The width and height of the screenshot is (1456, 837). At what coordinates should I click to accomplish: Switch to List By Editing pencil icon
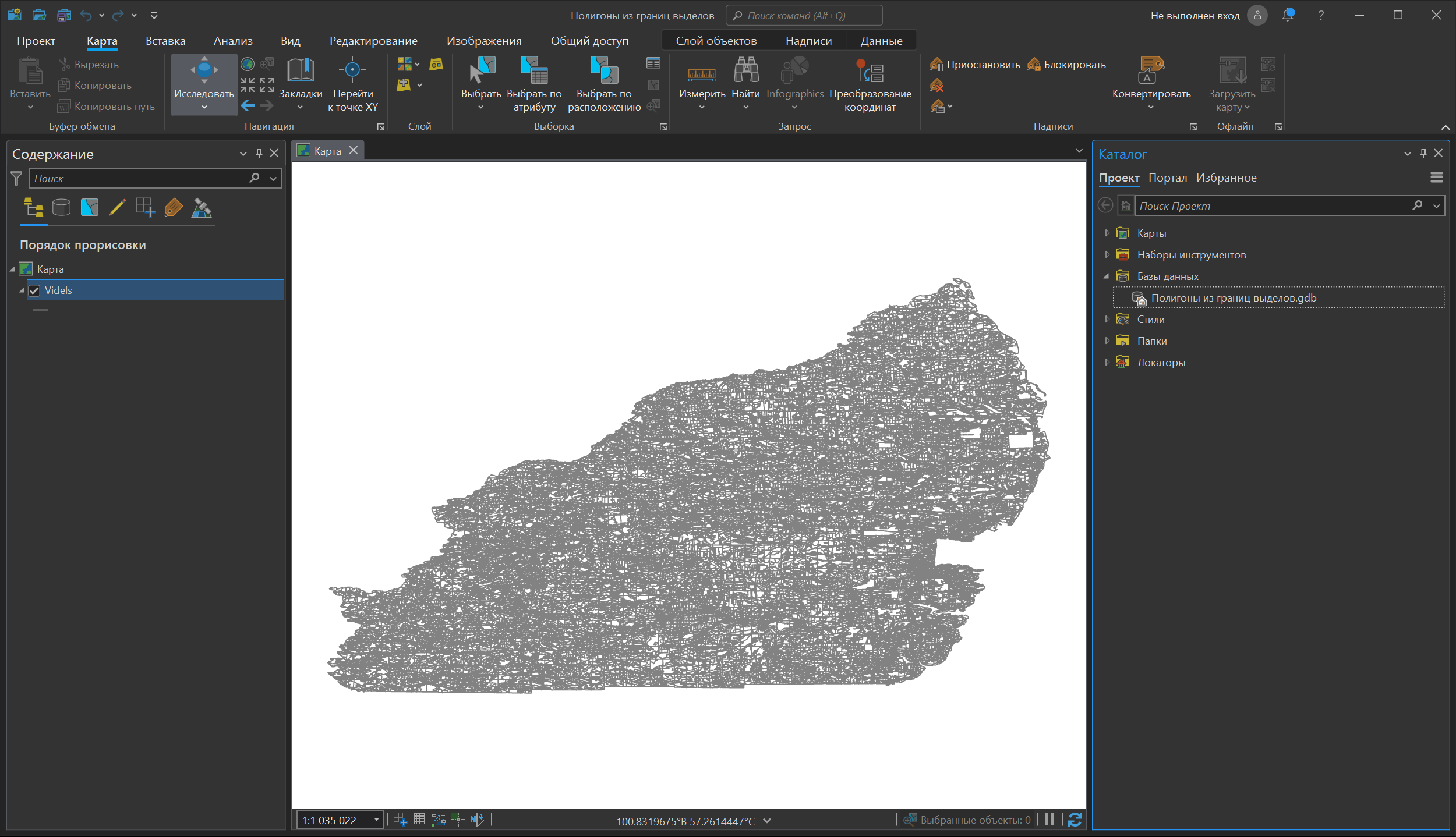[x=117, y=207]
